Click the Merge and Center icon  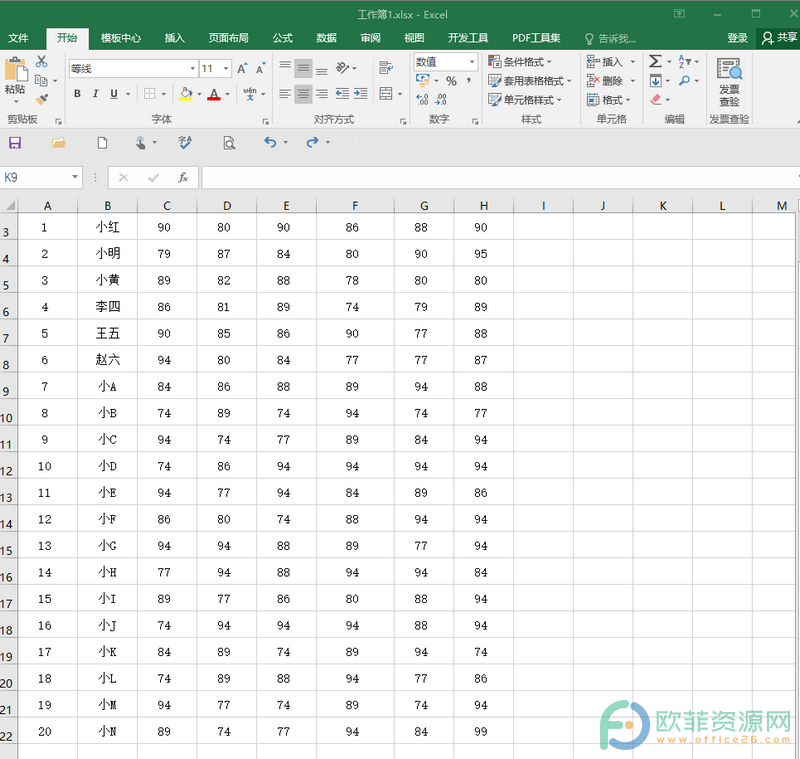click(x=386, y=93)
